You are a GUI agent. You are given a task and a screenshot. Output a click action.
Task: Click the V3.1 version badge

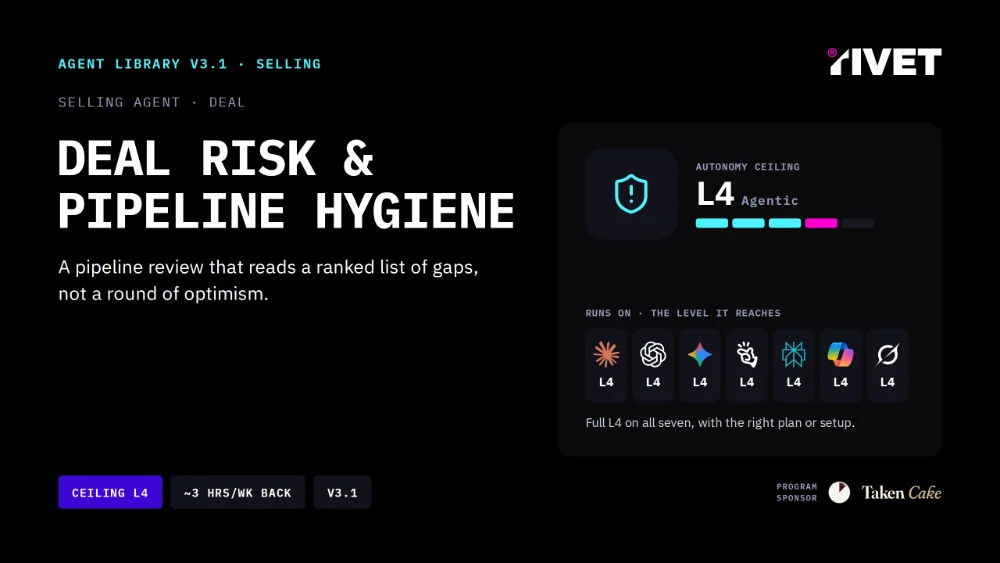[342, 492]
